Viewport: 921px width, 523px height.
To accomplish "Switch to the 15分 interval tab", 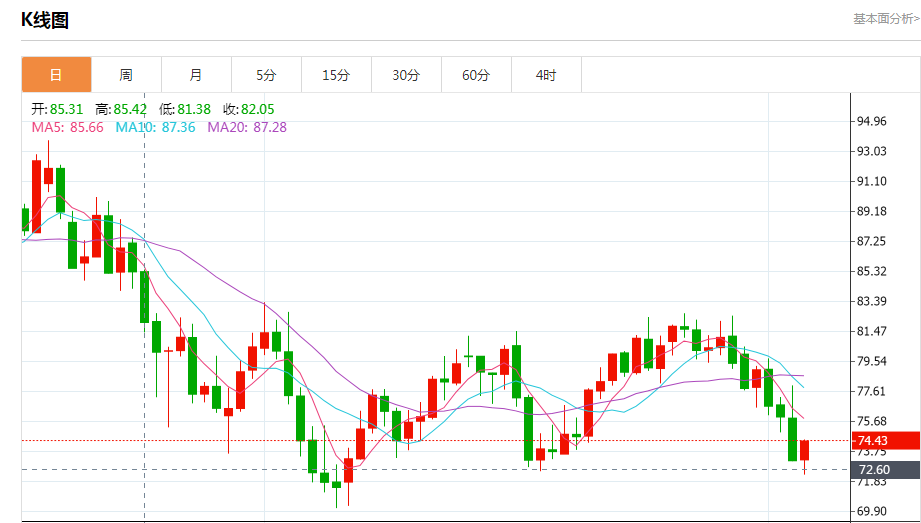I will (336, 75).
